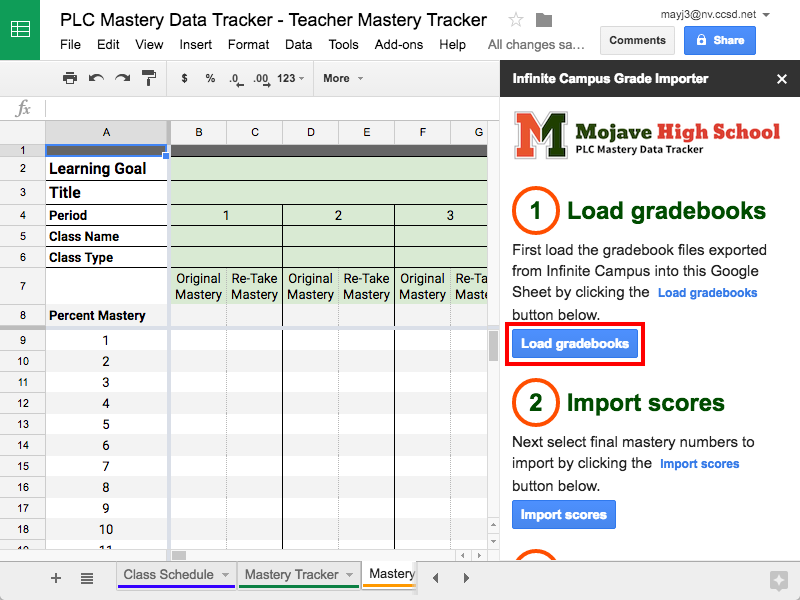
Task: Click the Learning Goal cell
Action: click(106, 168)
